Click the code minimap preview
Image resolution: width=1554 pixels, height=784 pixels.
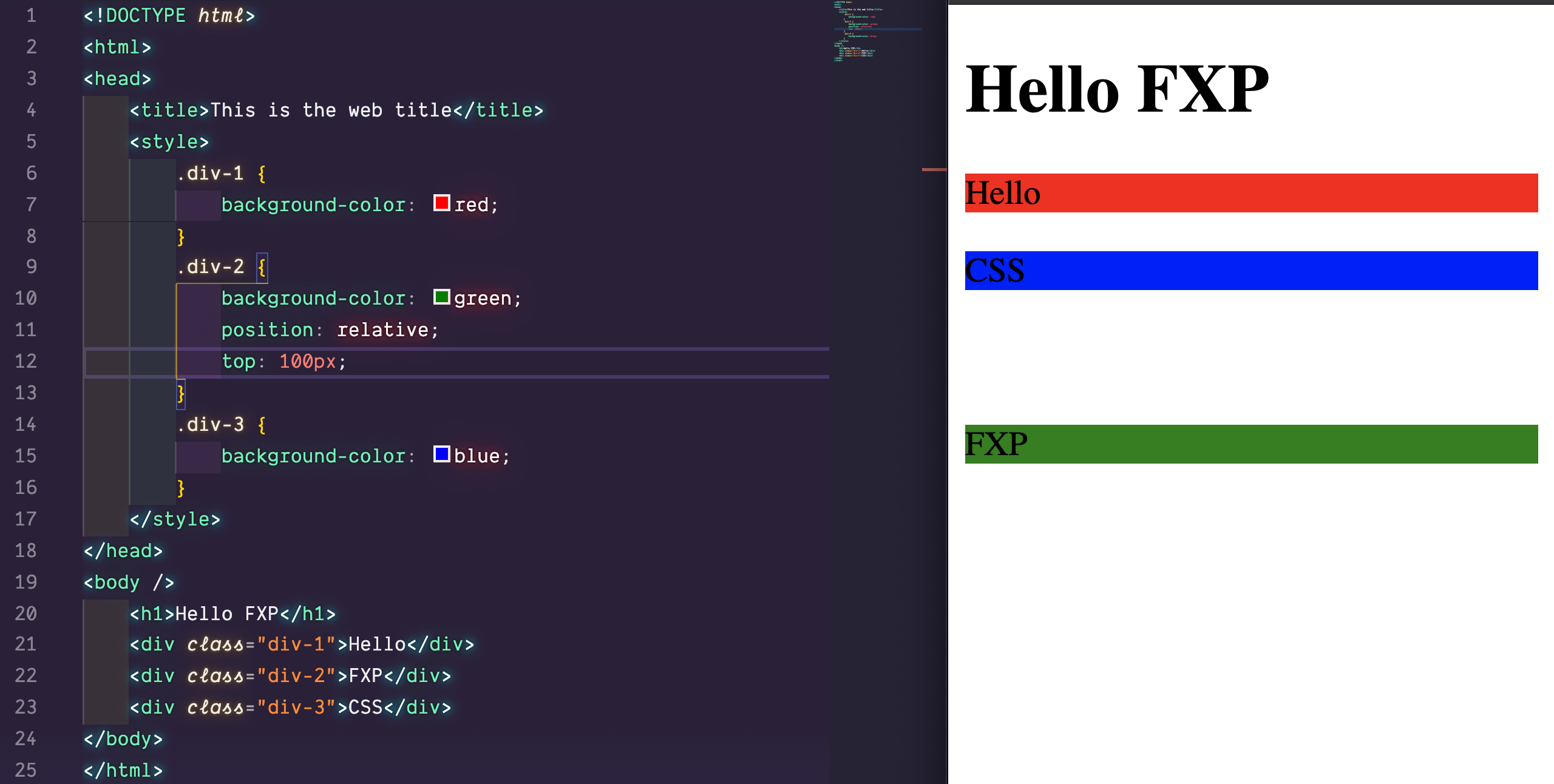(858, 32)
